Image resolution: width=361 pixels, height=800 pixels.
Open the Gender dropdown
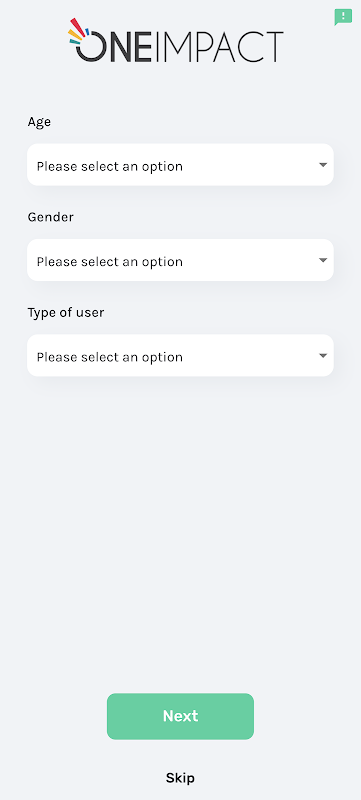(180, 260)
